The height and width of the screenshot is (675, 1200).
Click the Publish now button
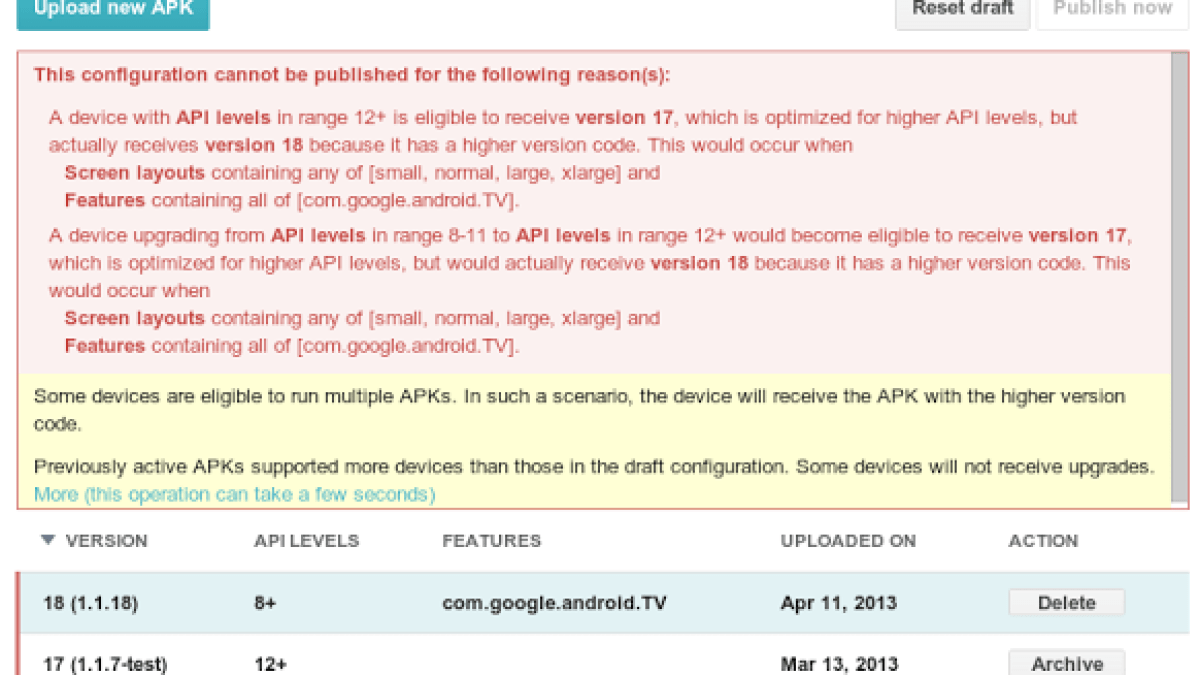point(1112,10)
